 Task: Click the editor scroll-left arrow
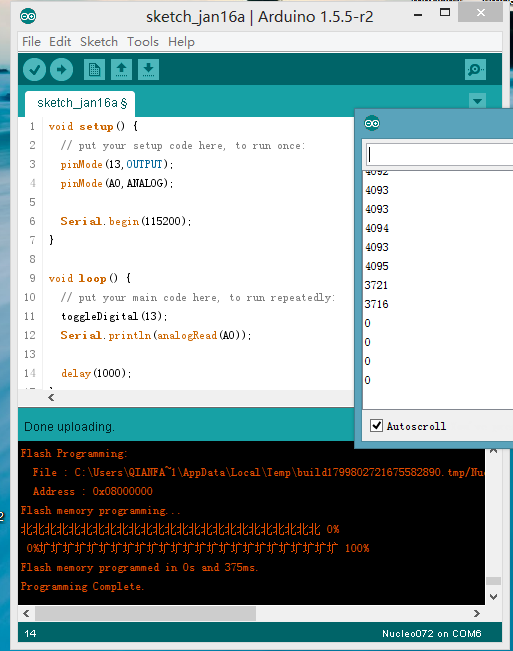point(51,398)
